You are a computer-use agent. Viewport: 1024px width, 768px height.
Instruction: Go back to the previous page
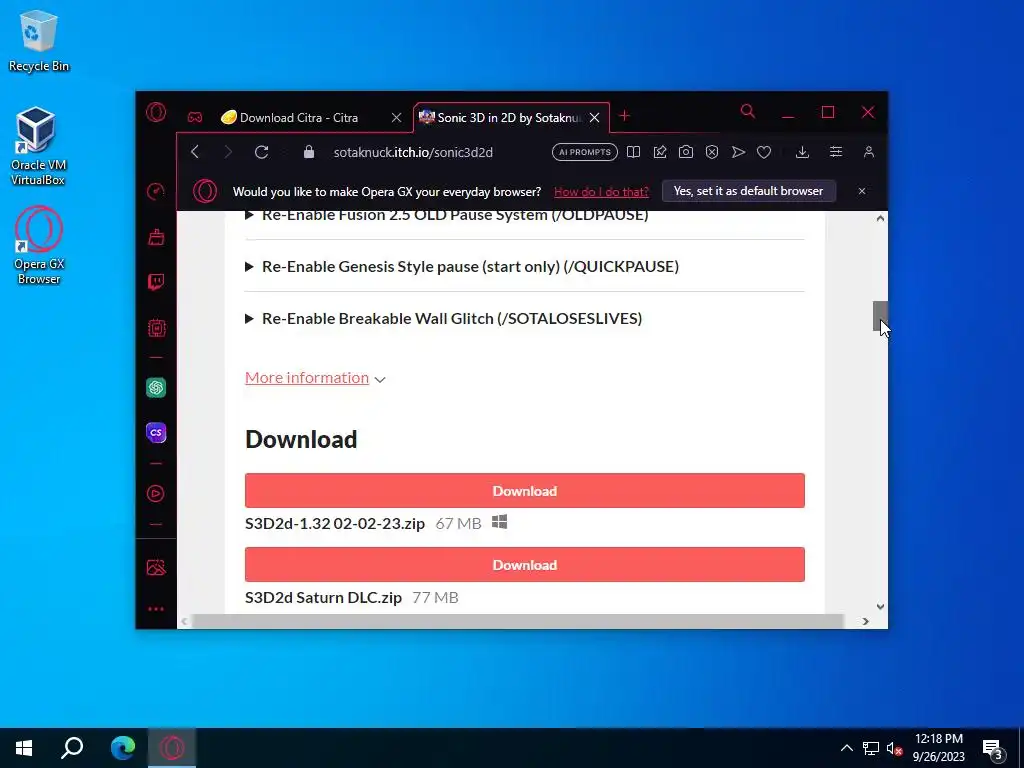click(x=195, y=152)
